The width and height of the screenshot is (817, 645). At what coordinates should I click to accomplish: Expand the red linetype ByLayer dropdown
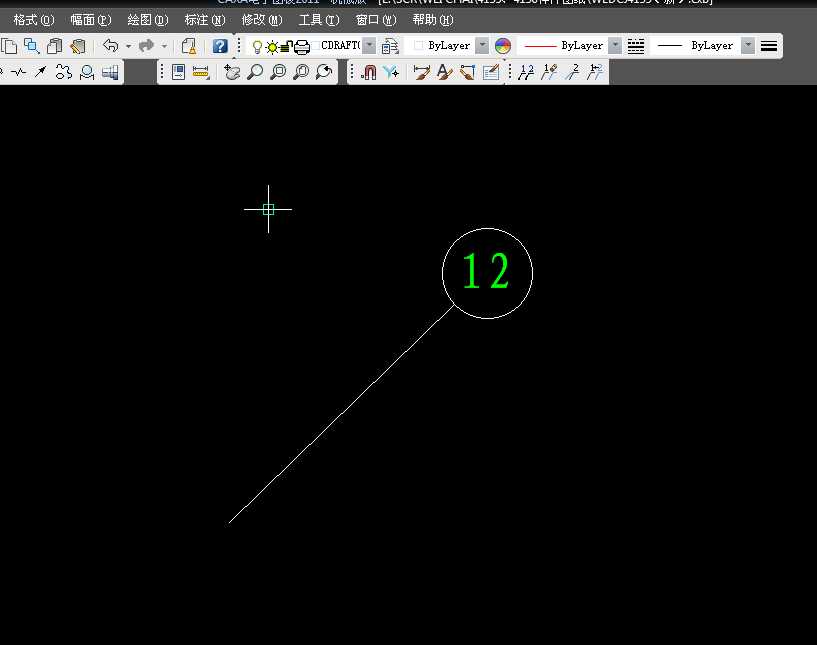tap(614, 46)
